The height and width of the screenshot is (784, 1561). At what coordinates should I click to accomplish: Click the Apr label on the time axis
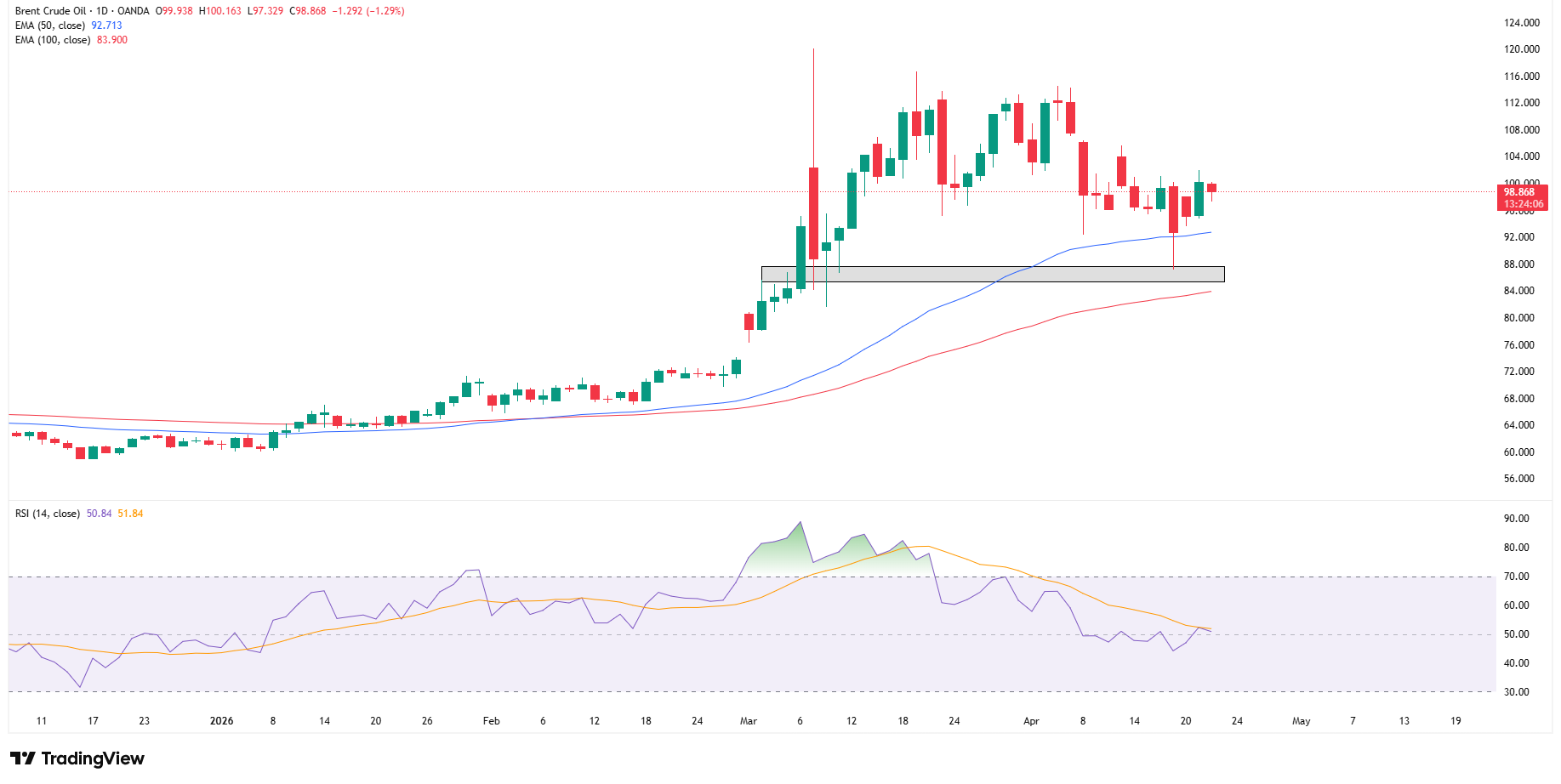1031,721
